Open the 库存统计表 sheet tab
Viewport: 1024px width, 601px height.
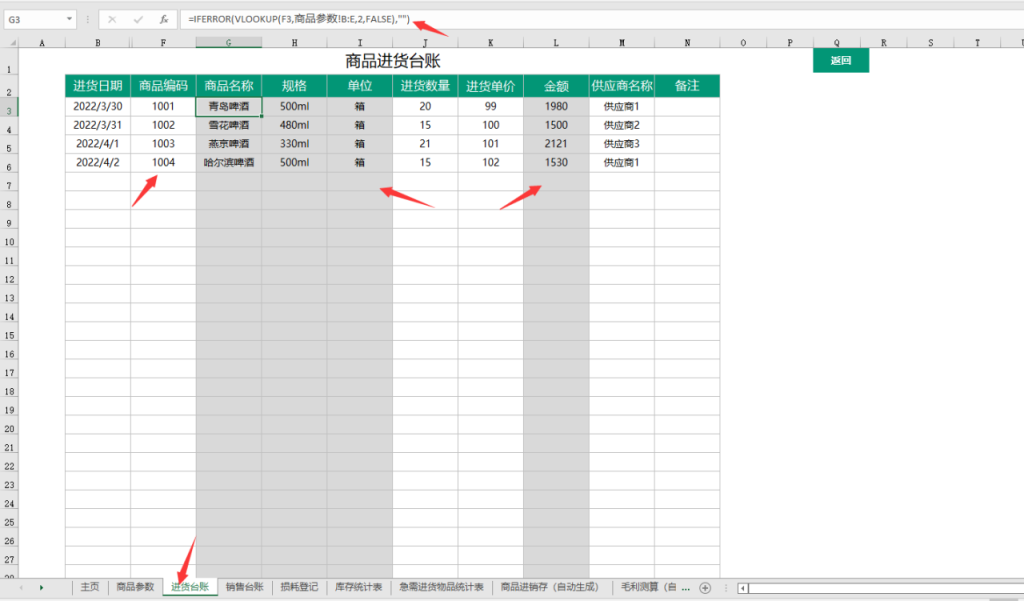[x=358, y=588]
